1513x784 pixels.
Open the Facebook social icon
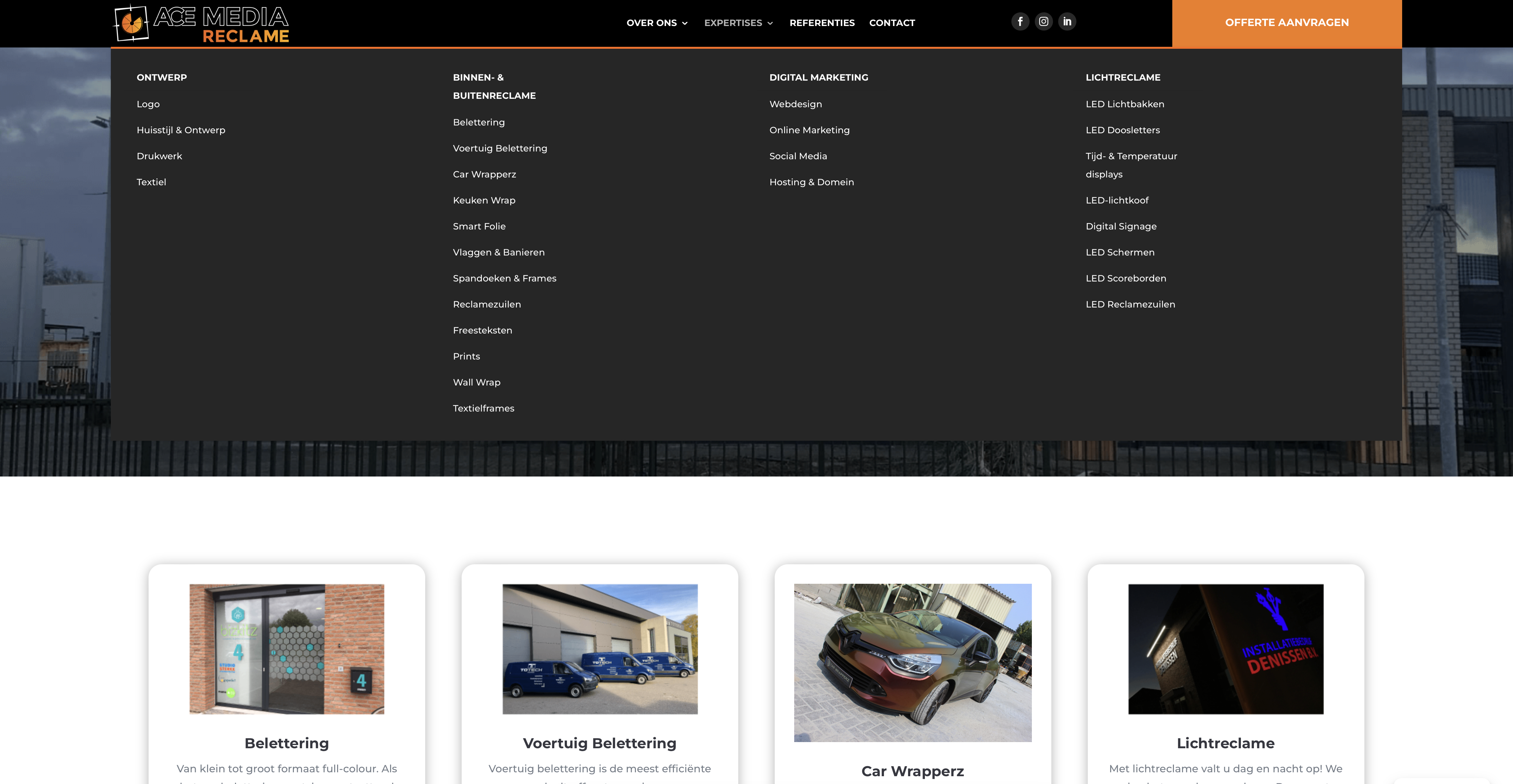click(x=1020, y=22)
